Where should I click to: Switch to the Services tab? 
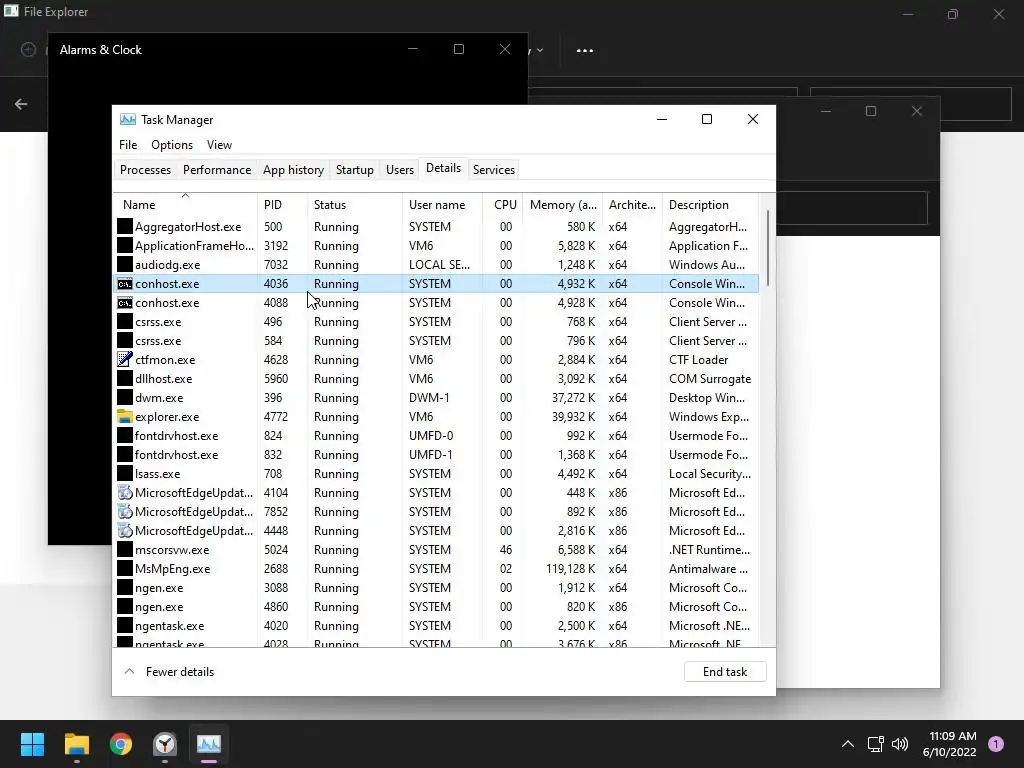pos(494,170)
